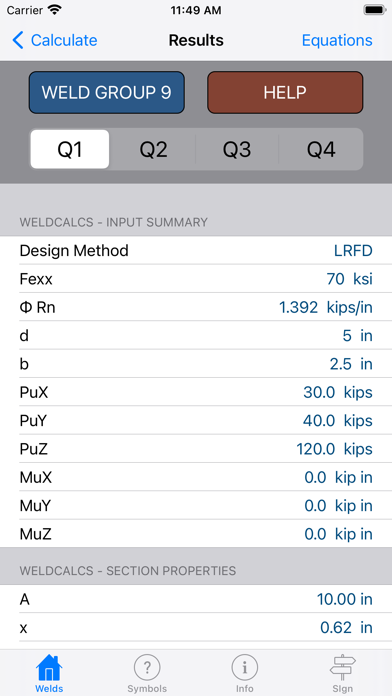Screen dimensions: 392x696
Task: Tap the 11:49 AM clock
Action: click(196, 11)
